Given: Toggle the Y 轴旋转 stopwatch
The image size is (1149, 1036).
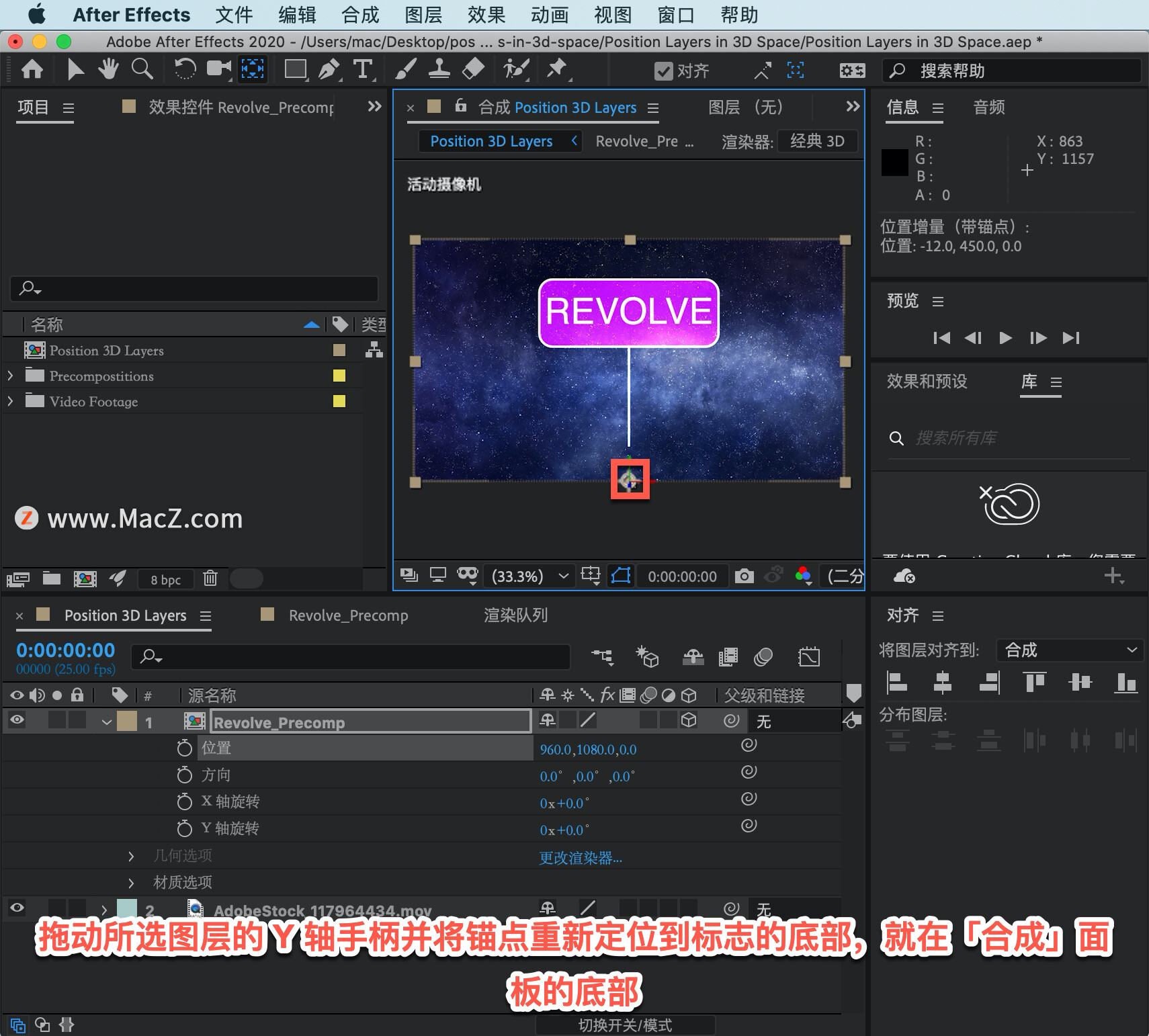Looking at the screenshot, I should (184, 828).
